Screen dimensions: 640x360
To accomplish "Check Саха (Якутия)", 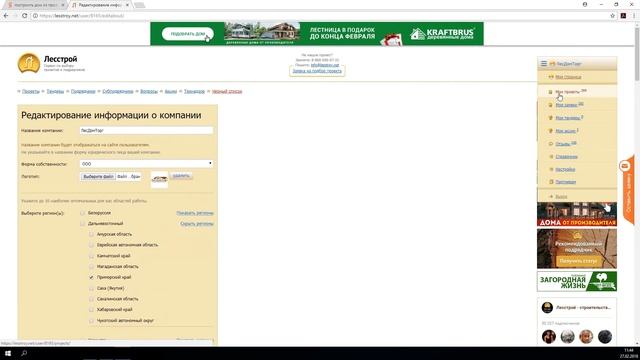I will tap(91, 288).
